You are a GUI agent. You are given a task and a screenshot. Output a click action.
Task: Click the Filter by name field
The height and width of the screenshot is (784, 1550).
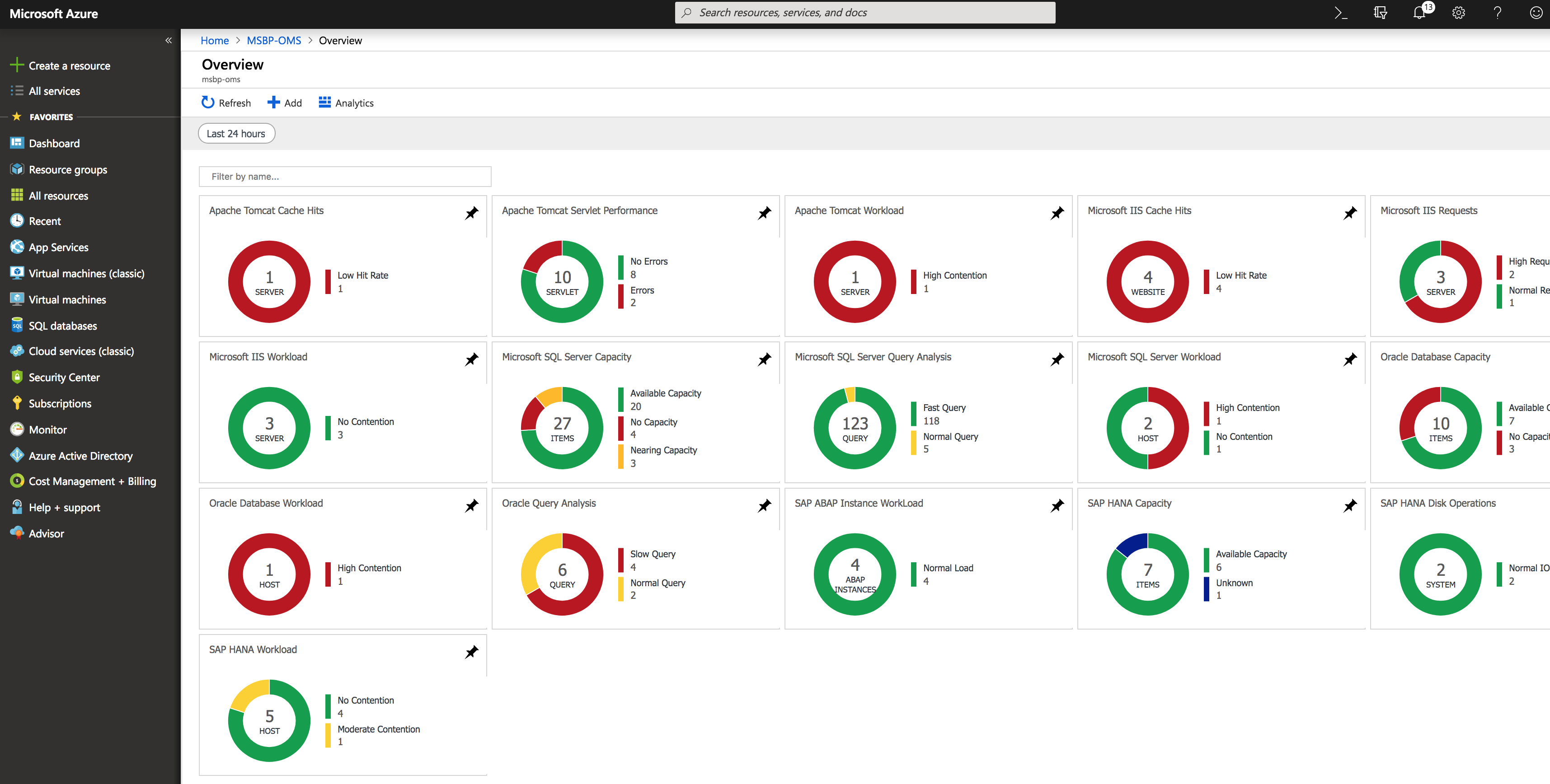point(345,176)
